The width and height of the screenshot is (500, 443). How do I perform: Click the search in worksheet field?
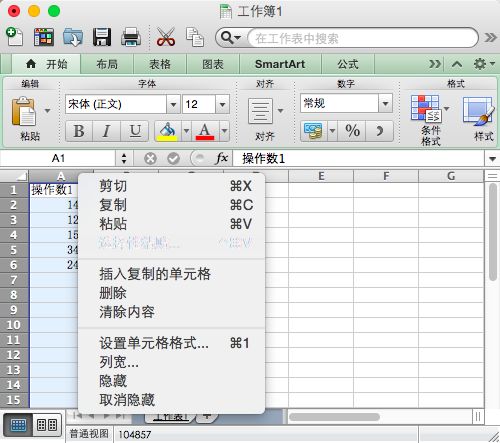point(363,38)
